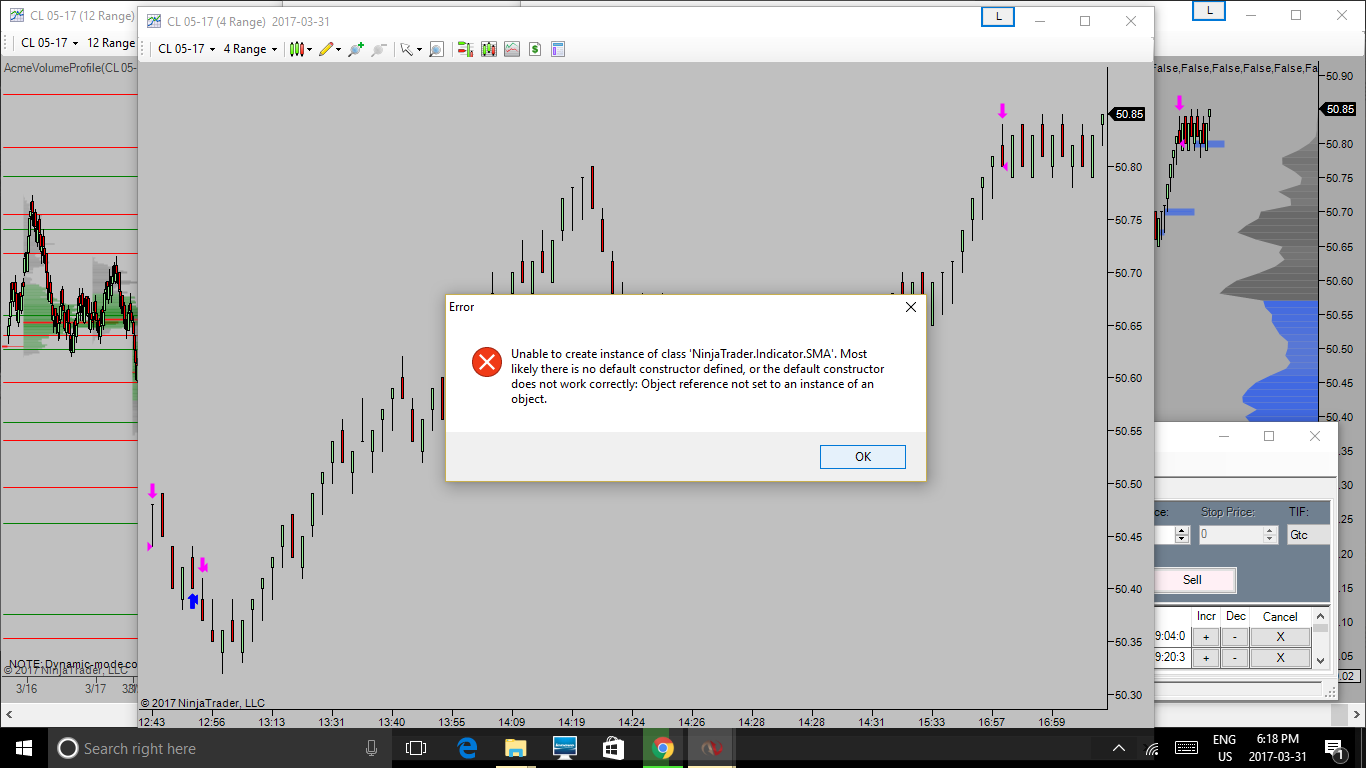Click OK in the Error dialog

coord(863,457)
